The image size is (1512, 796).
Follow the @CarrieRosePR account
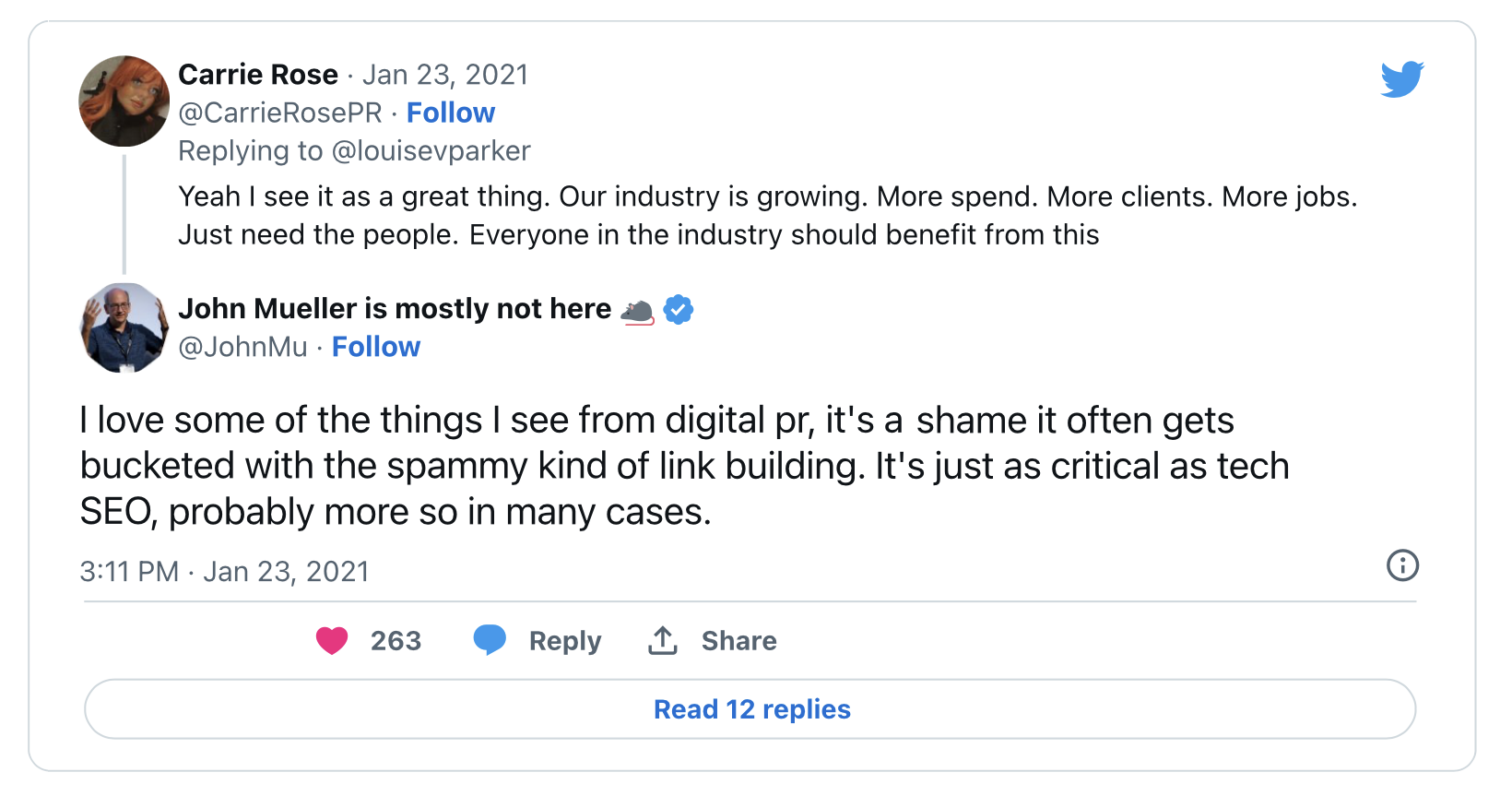pos(450,113)
